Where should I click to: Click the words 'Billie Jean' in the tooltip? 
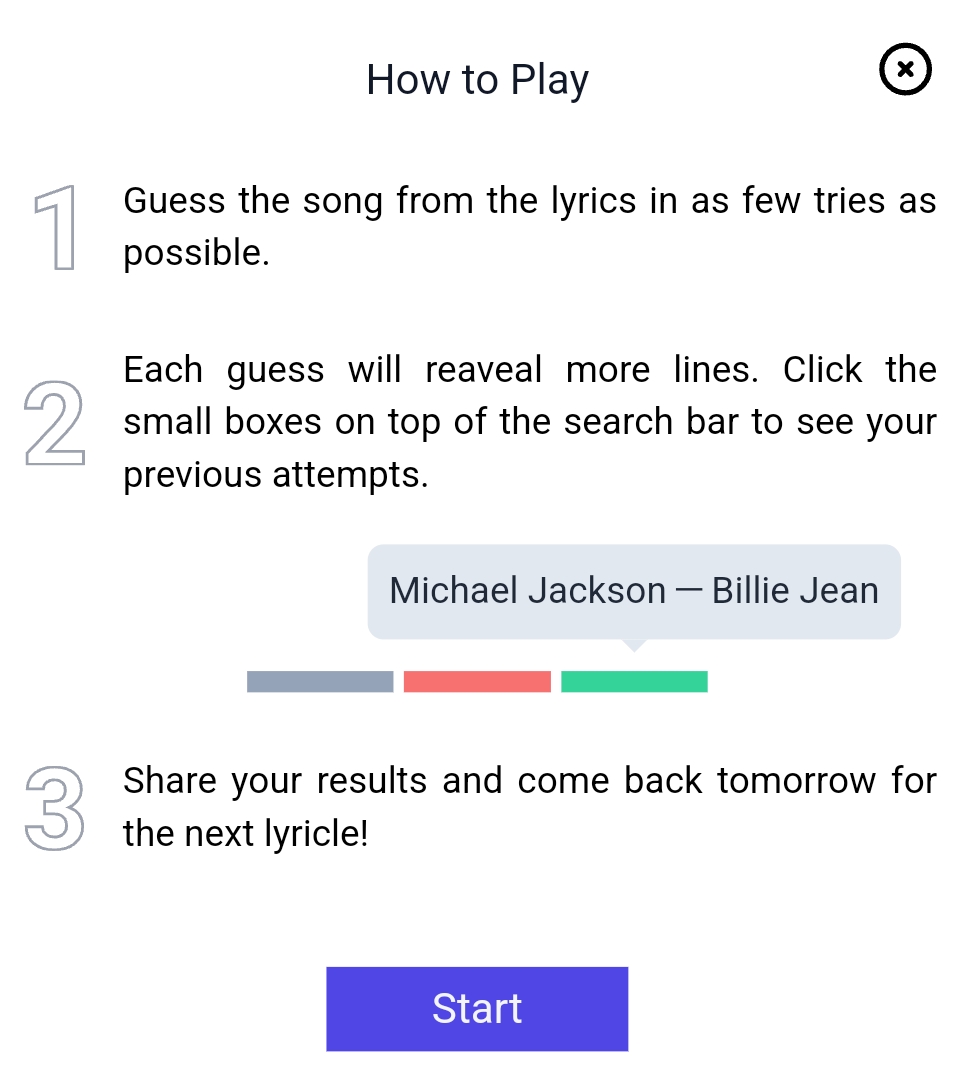point(795,590)
